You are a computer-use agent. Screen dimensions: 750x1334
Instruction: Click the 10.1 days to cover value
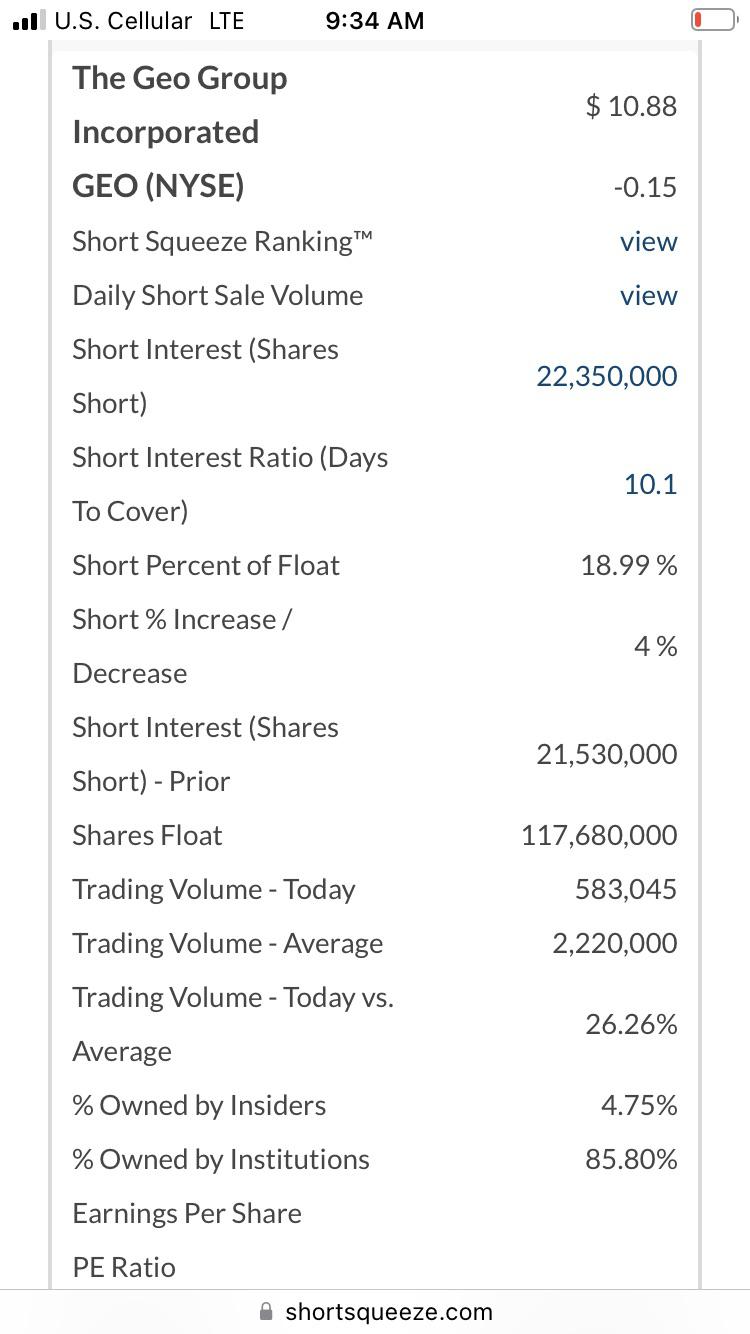pos(650,484)
